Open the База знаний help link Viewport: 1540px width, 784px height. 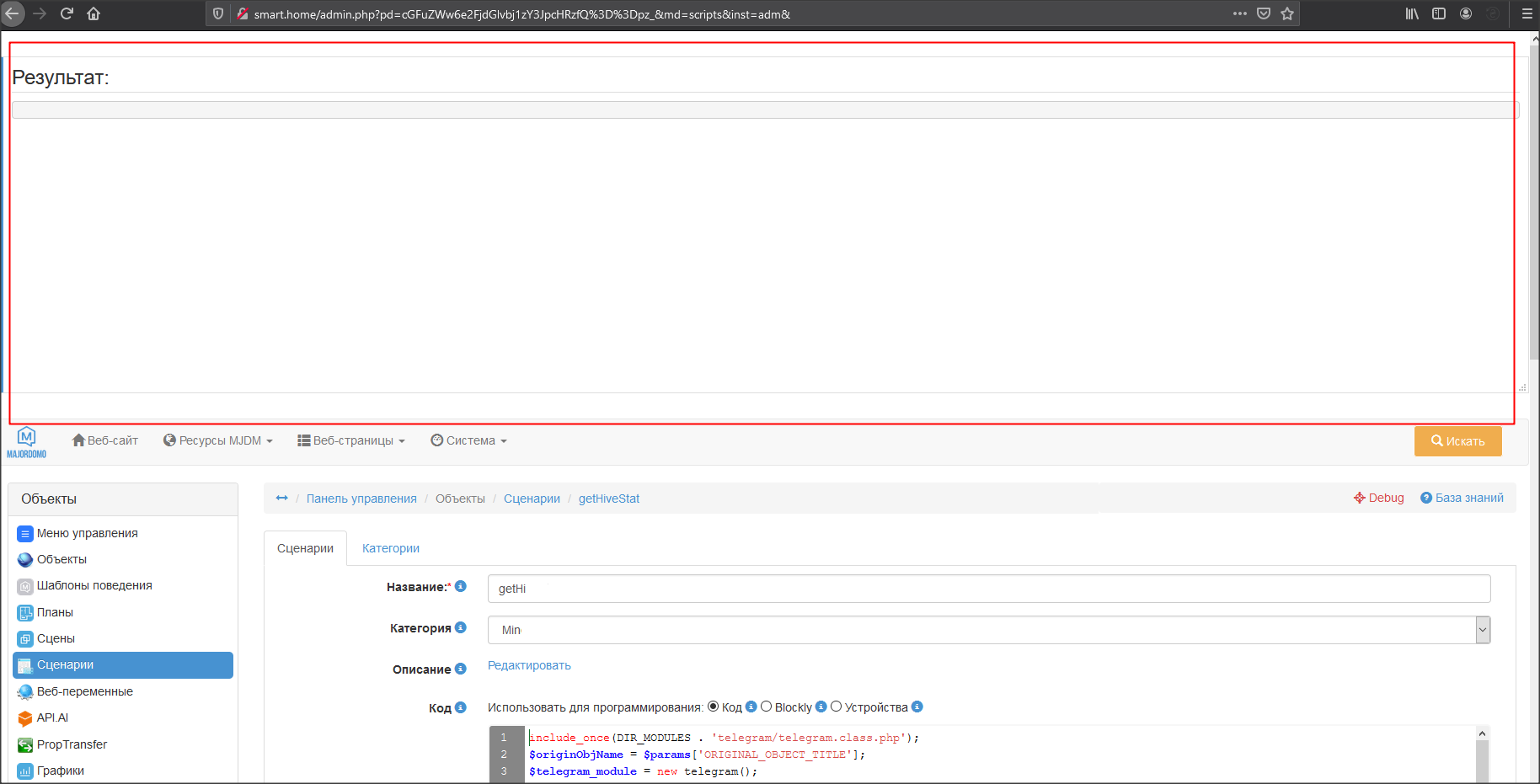pyautogui.click(x=1462, y=498)
